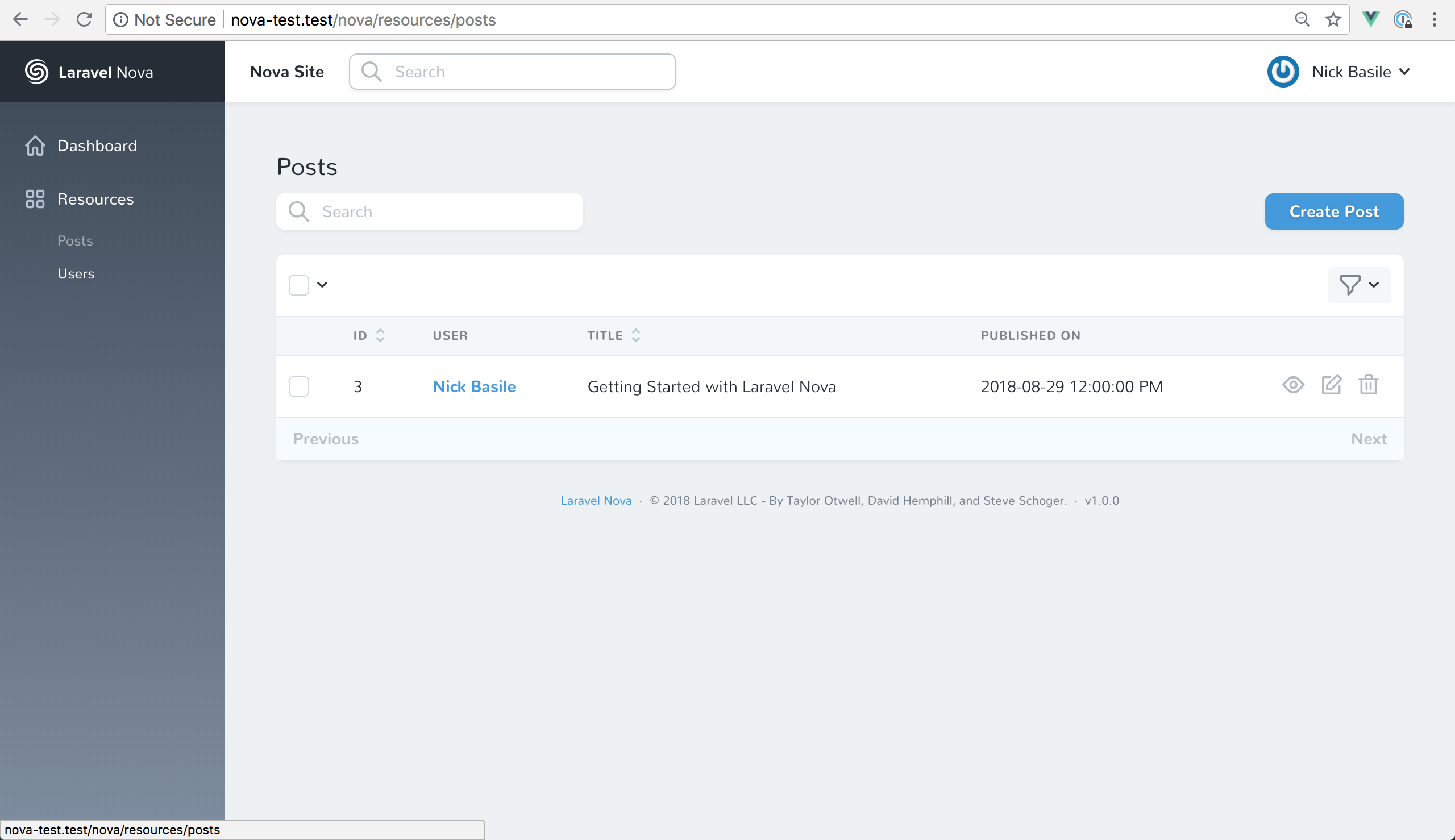This screenshot has height=840, width=1455.
Task: Edit post 3 with the pencil icon
Action: (1332, 385)
